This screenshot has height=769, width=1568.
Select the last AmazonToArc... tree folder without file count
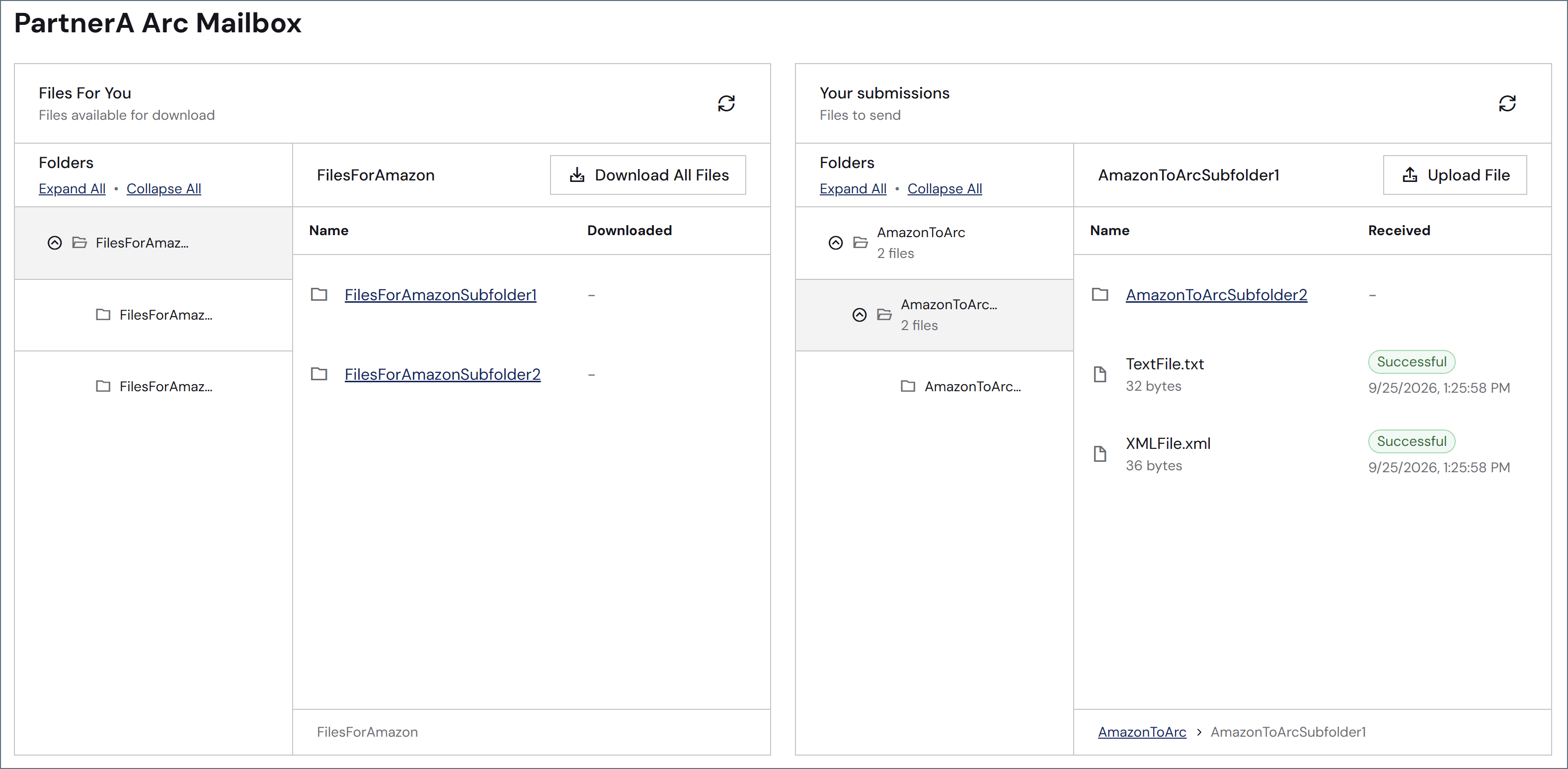tap(935, 386)
